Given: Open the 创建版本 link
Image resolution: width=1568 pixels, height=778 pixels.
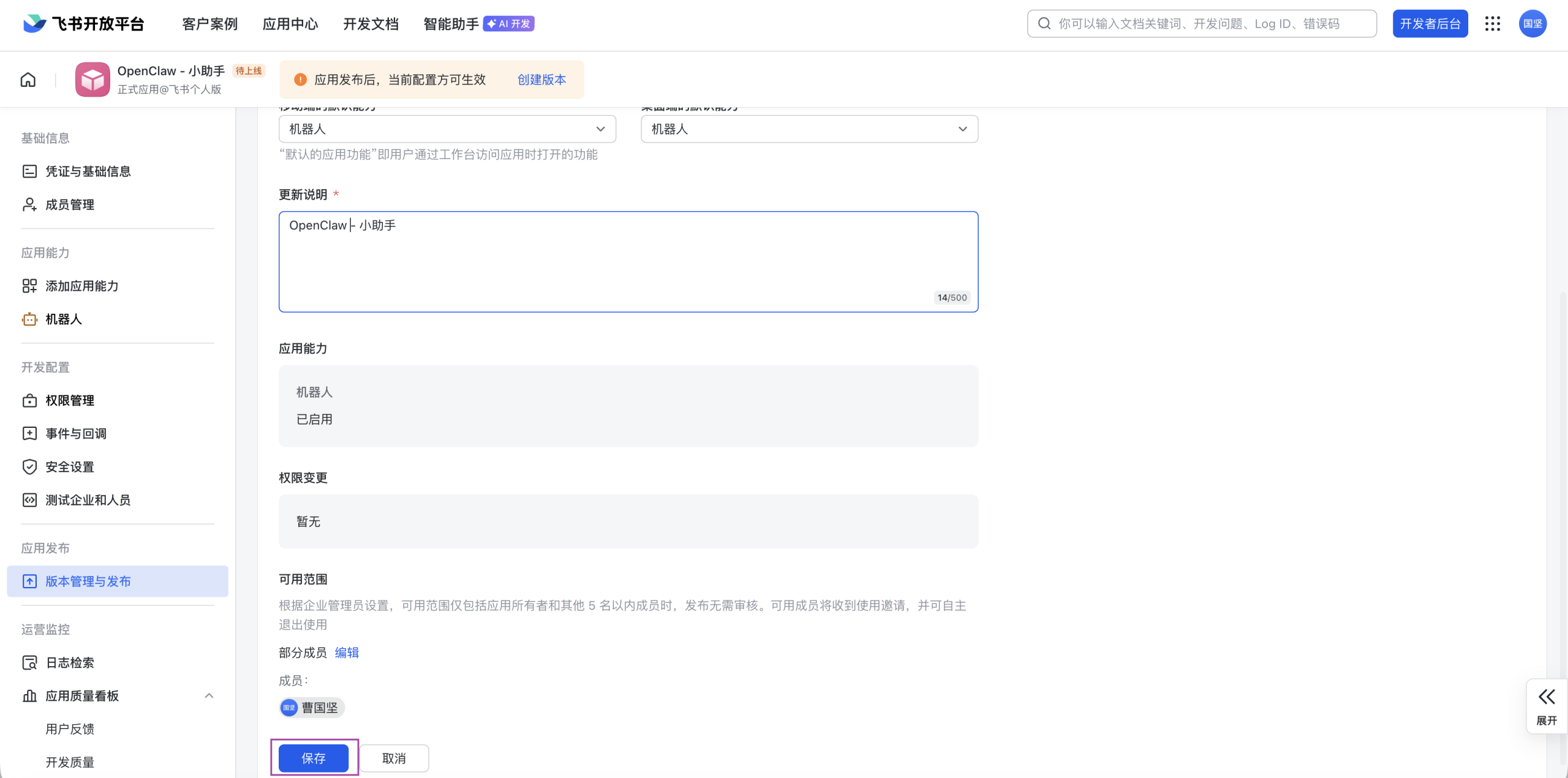Looking at the screenshot, I should point(541,80).
